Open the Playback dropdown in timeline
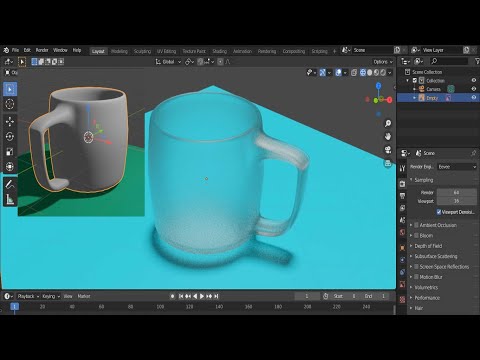Image resolution: width=480 pixels, height=360 pixels. click(x=28, y=296)
